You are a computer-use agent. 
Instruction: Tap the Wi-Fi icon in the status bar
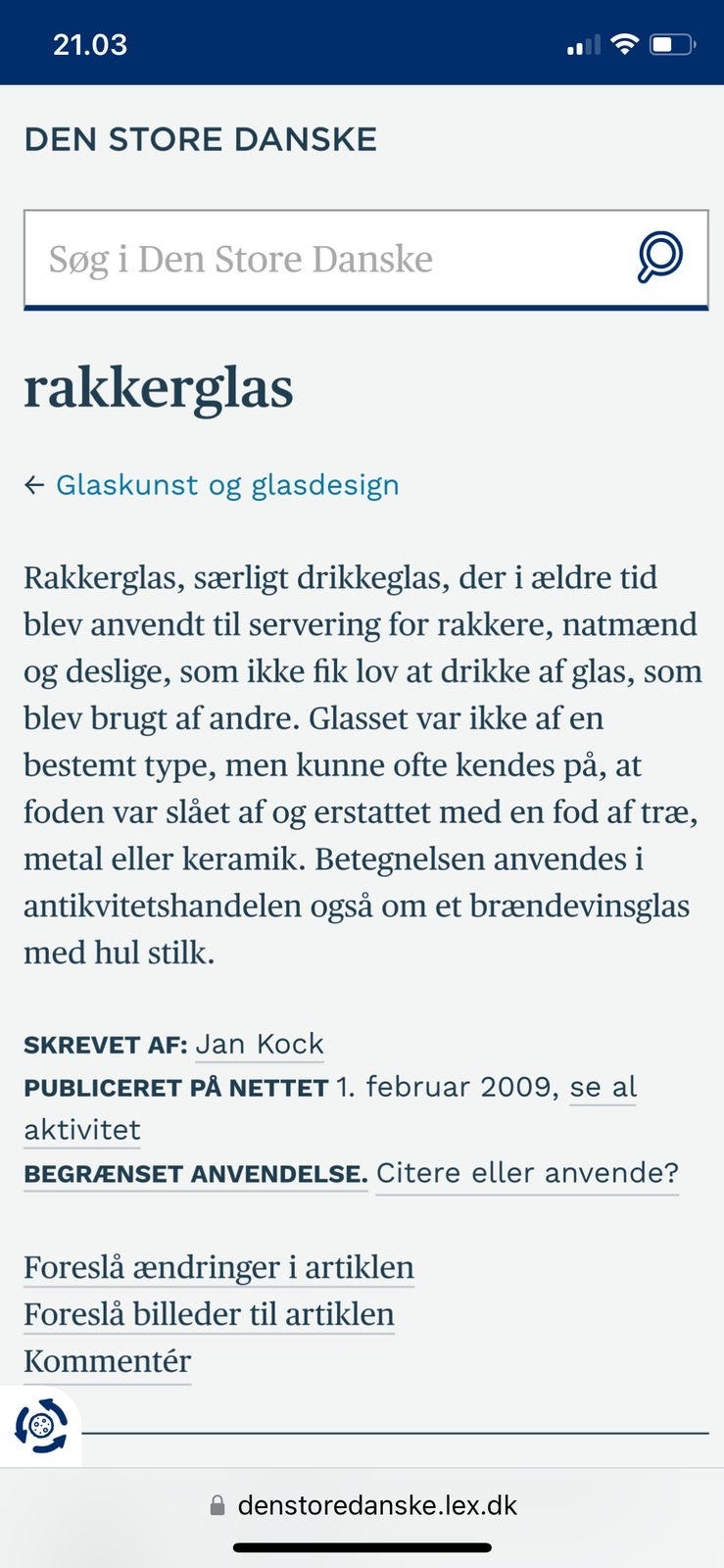(624, 42)
